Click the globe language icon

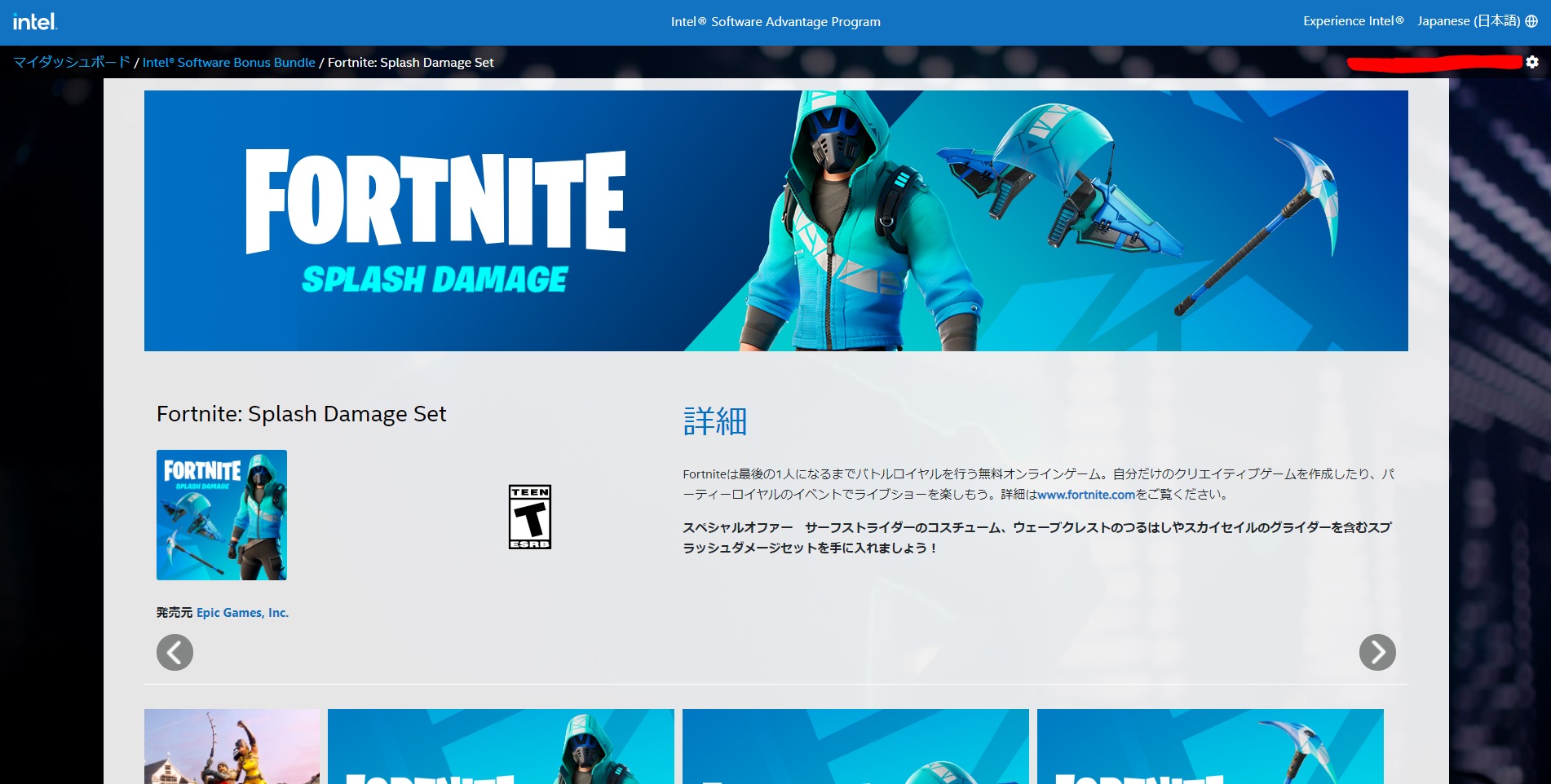point(1531,21)
